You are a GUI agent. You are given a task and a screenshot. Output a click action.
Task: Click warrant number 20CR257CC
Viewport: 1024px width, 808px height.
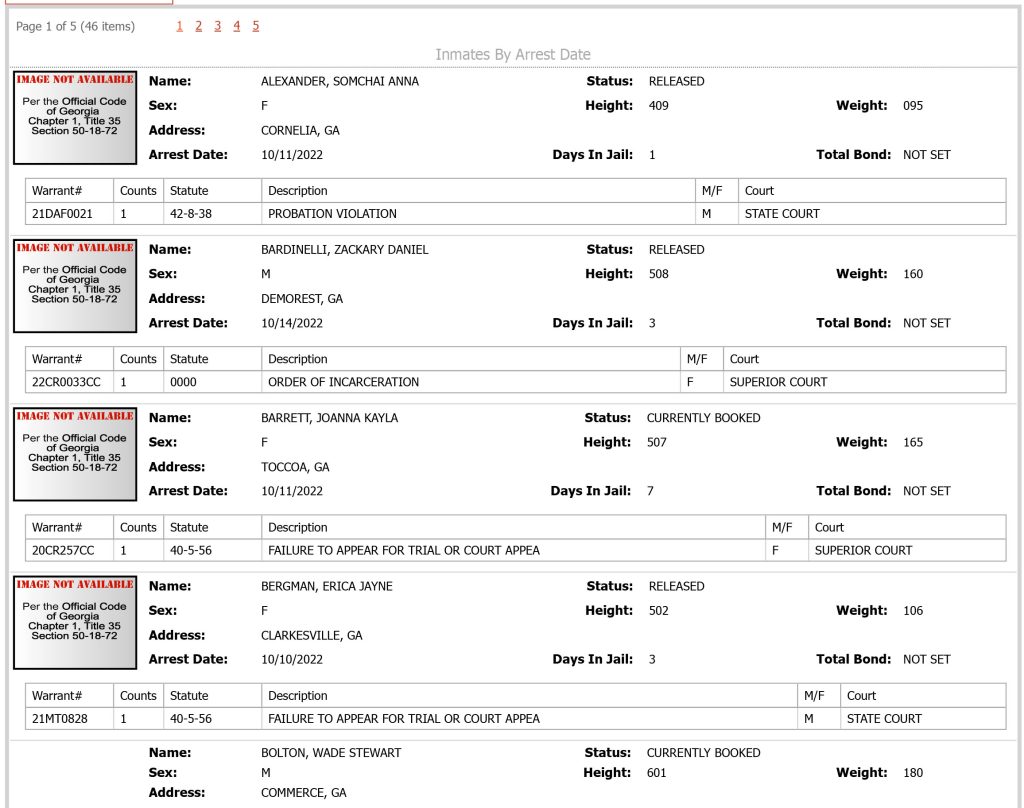pos(63,551)
